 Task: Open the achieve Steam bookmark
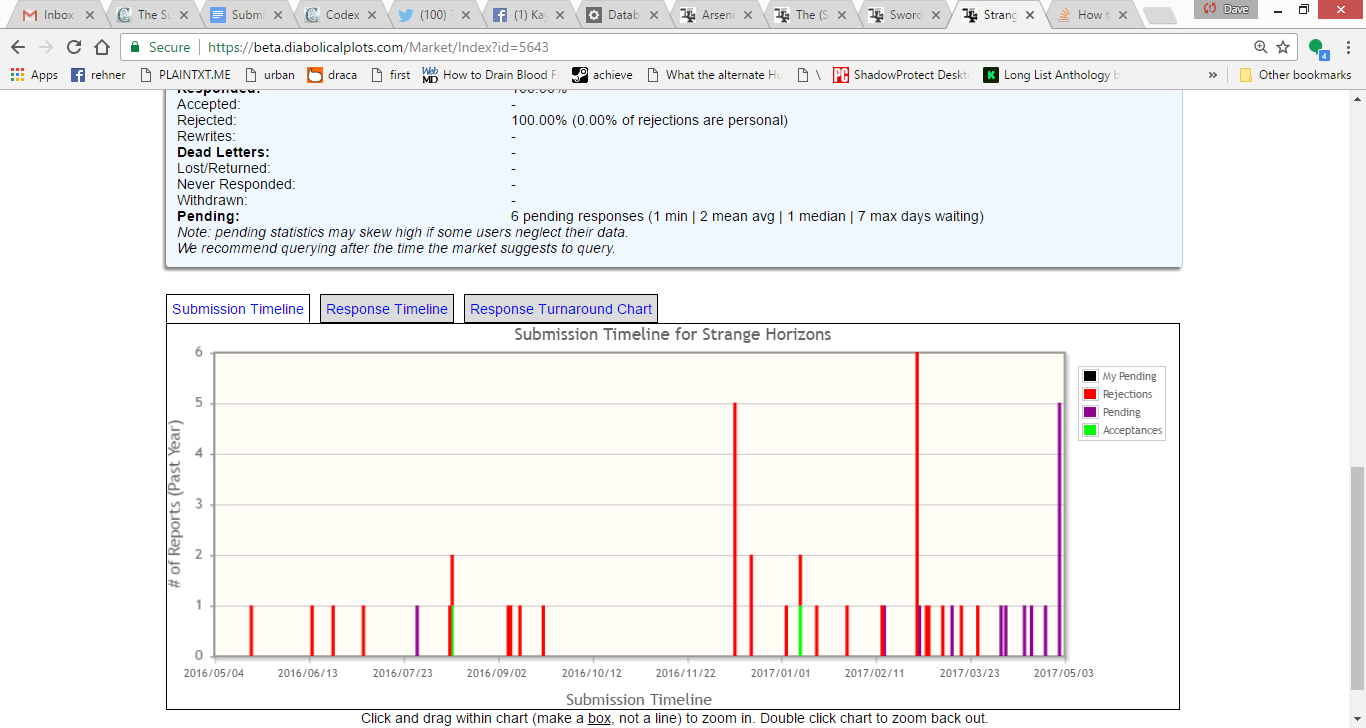[602, 75]
